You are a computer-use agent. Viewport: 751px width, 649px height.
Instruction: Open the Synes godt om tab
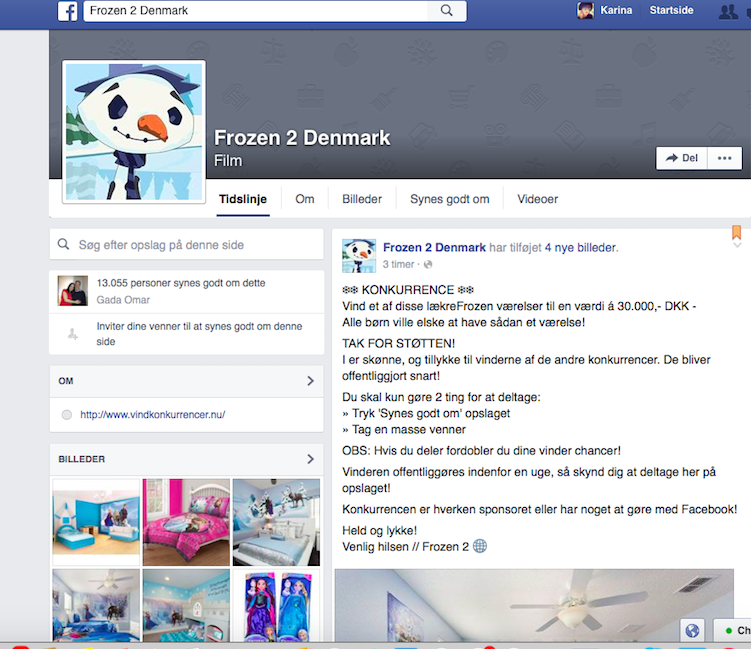tap(450, 199)
